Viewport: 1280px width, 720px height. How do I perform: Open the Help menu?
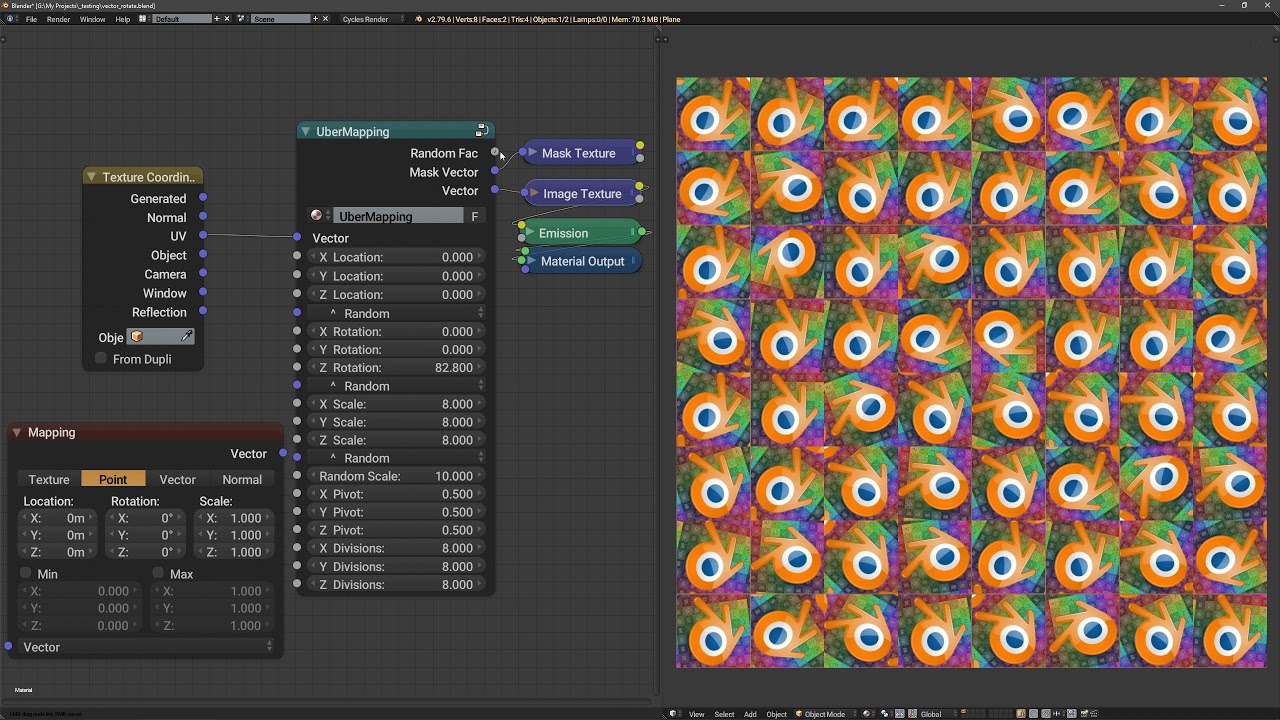click(122, 19)
